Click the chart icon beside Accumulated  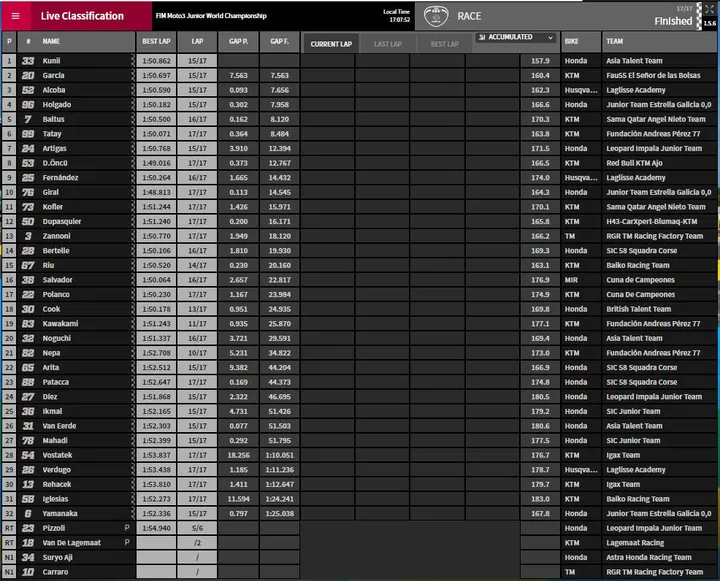(x=482, y=37)
